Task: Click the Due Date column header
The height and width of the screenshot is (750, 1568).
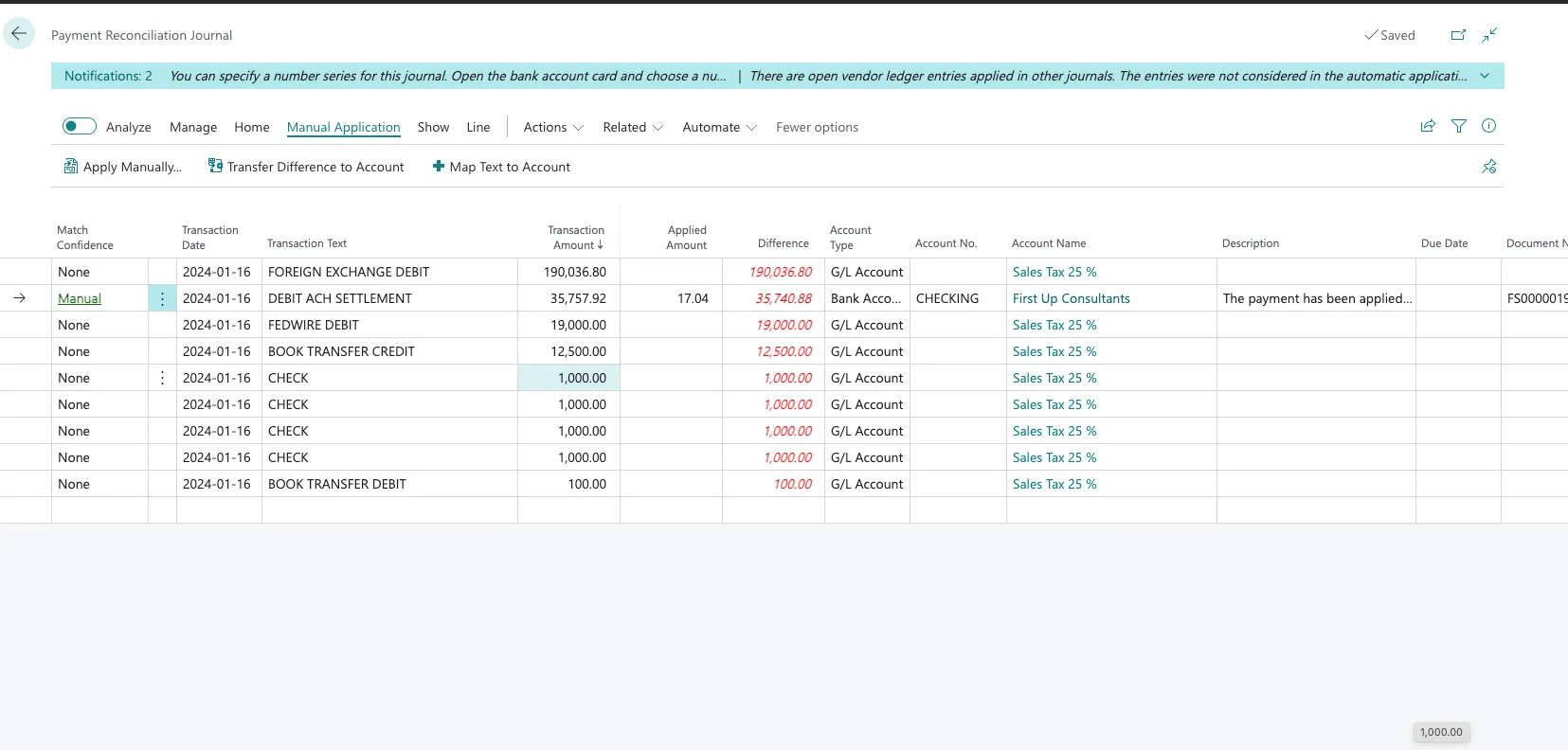Action: [x=1444, y=243]
